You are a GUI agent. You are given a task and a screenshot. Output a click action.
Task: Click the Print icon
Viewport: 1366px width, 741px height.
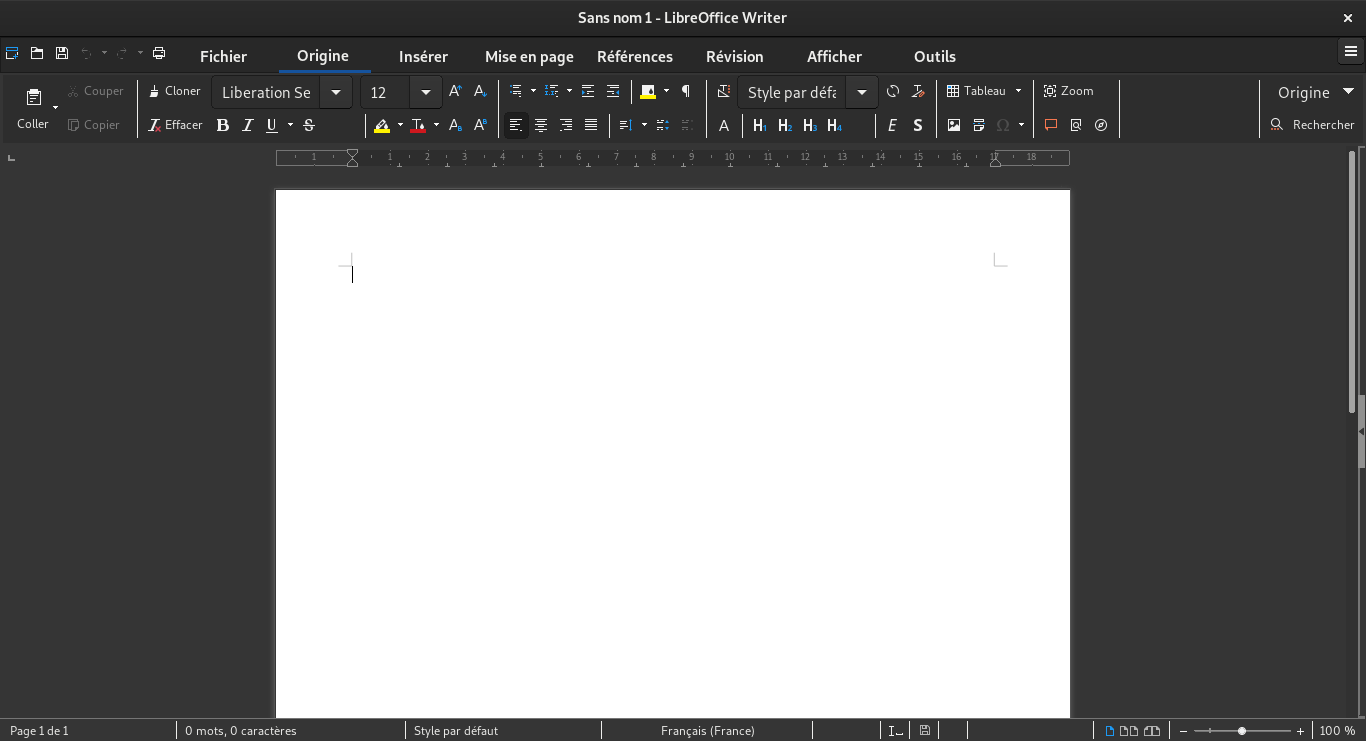159,53
